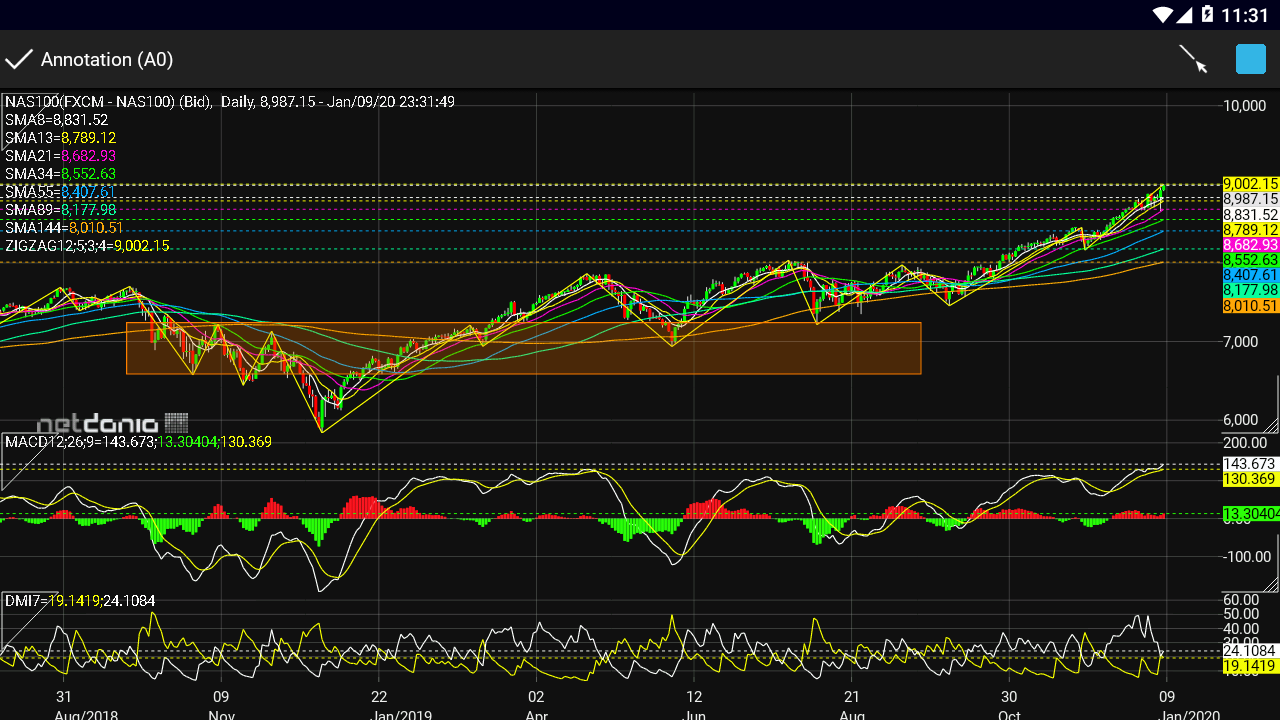Tap the 13.30404 MACD histogram tag
The image size is (1280, 720).
(1251, 514)
